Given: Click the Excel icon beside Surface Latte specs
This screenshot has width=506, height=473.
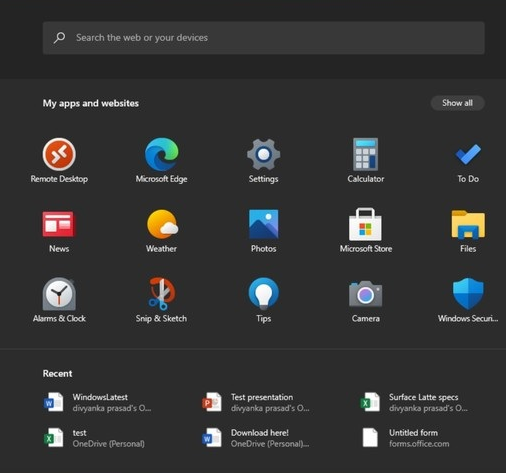Looking at the screenshot, I should click(x=370, y=402).
